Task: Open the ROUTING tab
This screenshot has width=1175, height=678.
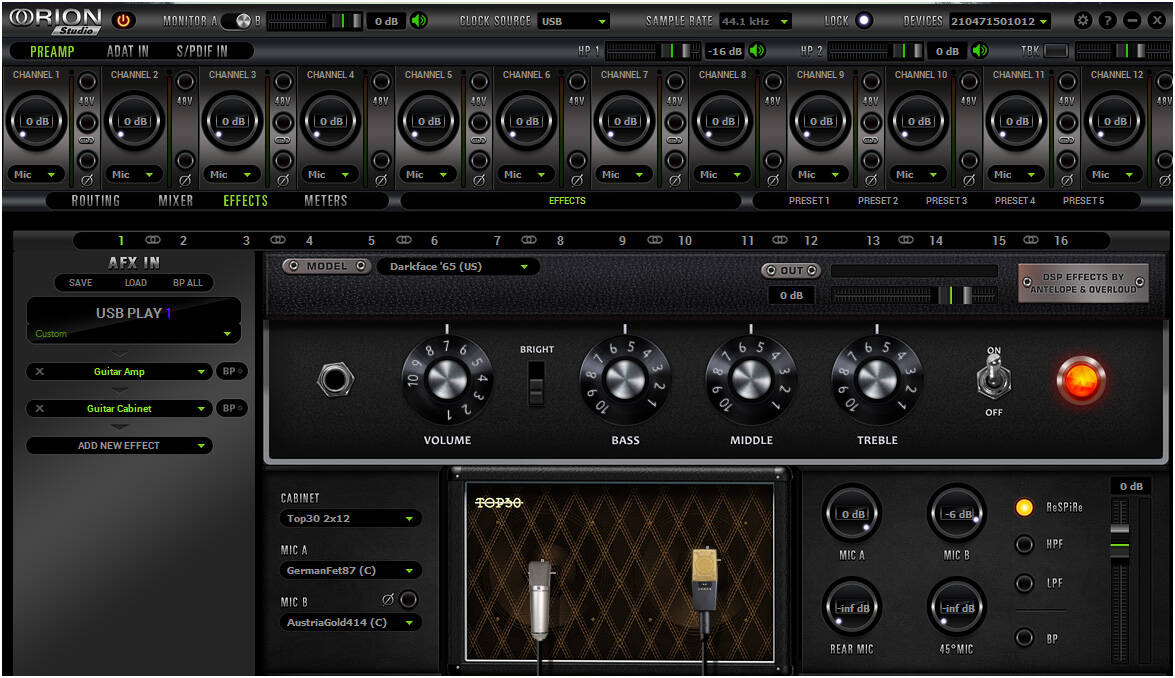Action: [x=95, y=201]
